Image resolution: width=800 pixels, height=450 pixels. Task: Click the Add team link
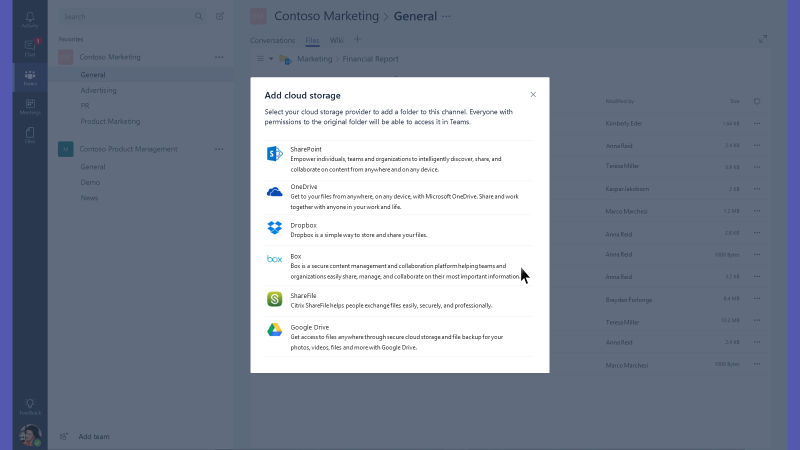click(94, 436)
